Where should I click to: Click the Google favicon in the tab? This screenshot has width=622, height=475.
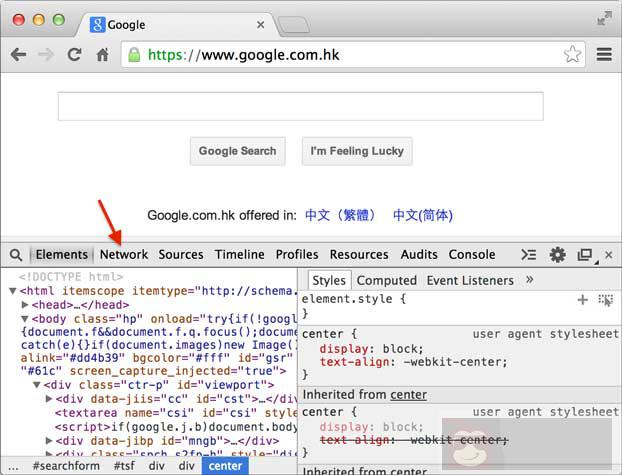(x=97, y=25)
